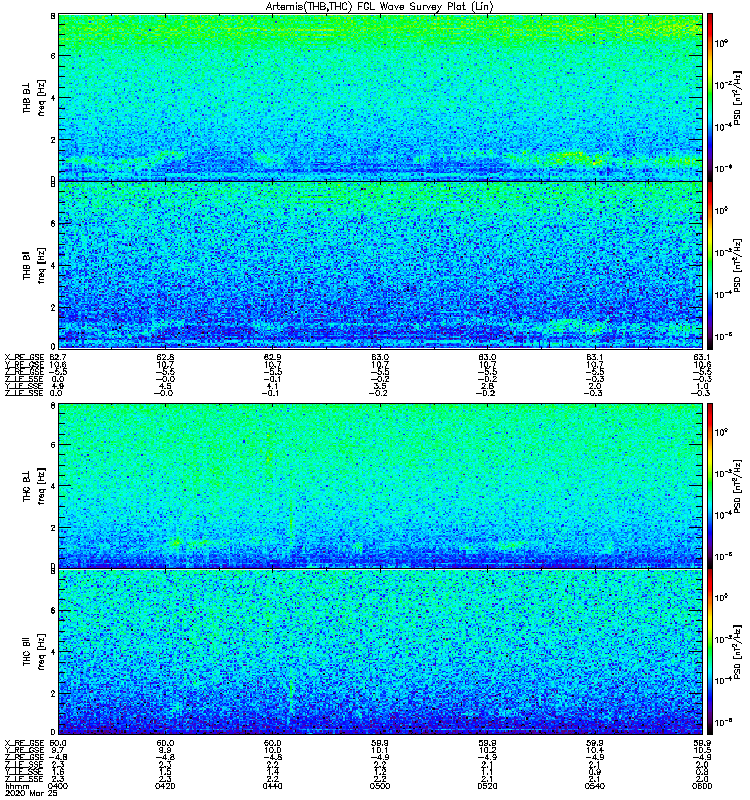Click the "2020 Mar 25" date label
Viewport: 750px width, 800px height.
click(31, 794)
